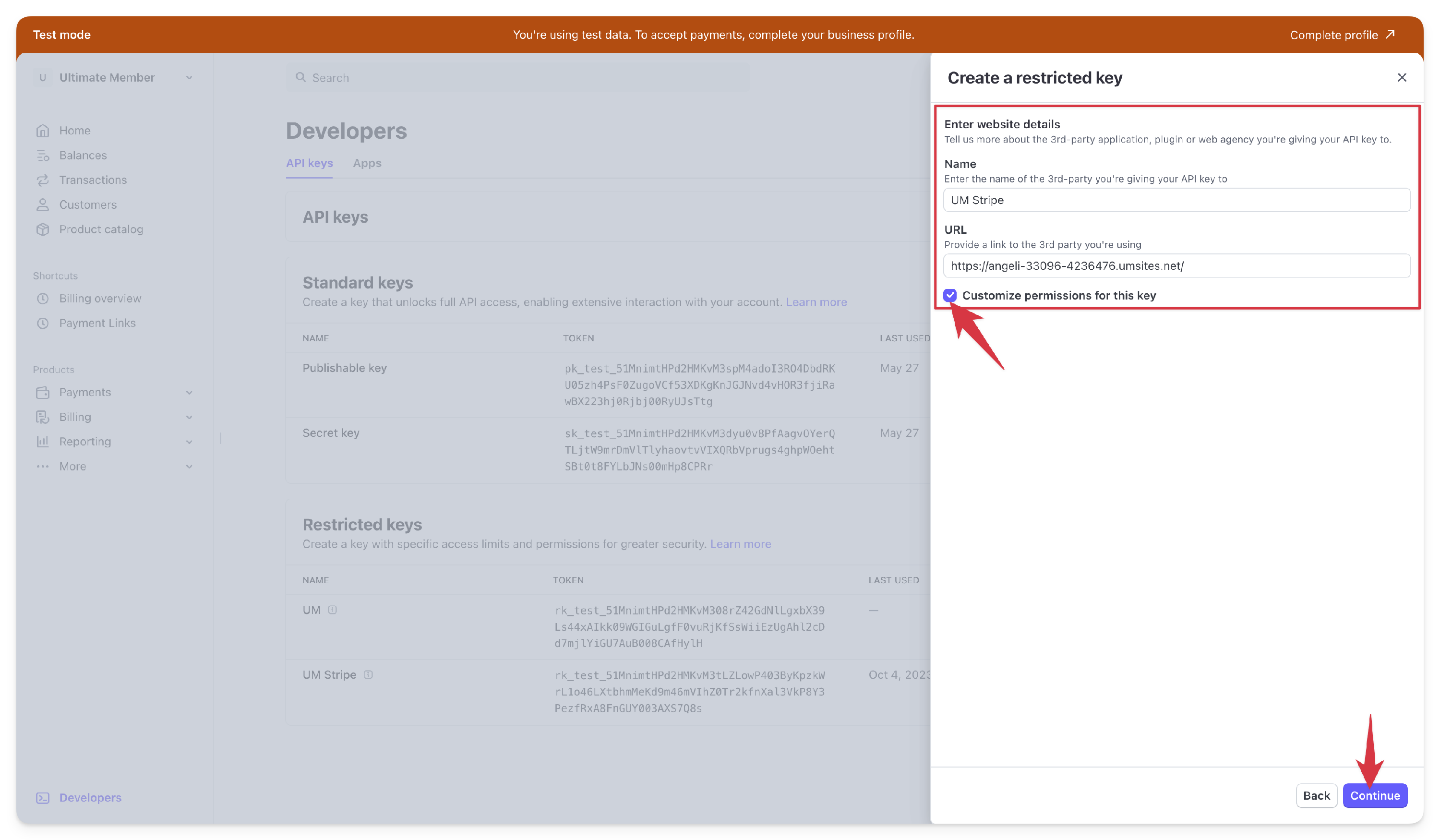The height and width of the screenshot is (840, 1440).
Task: Click the Secret key name
Action: (331, 433)
